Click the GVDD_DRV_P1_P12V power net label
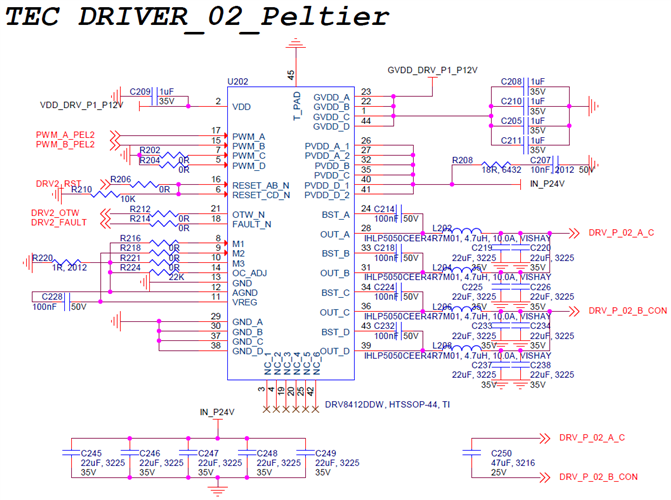The image size is (671, 500). [x=432, y=70]
